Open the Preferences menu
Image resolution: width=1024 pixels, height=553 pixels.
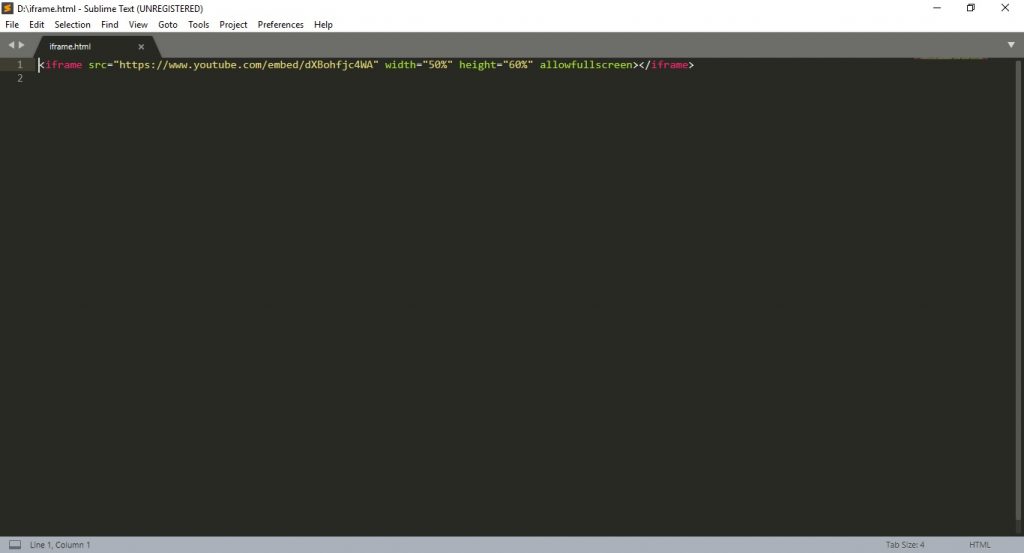(280, 25)
